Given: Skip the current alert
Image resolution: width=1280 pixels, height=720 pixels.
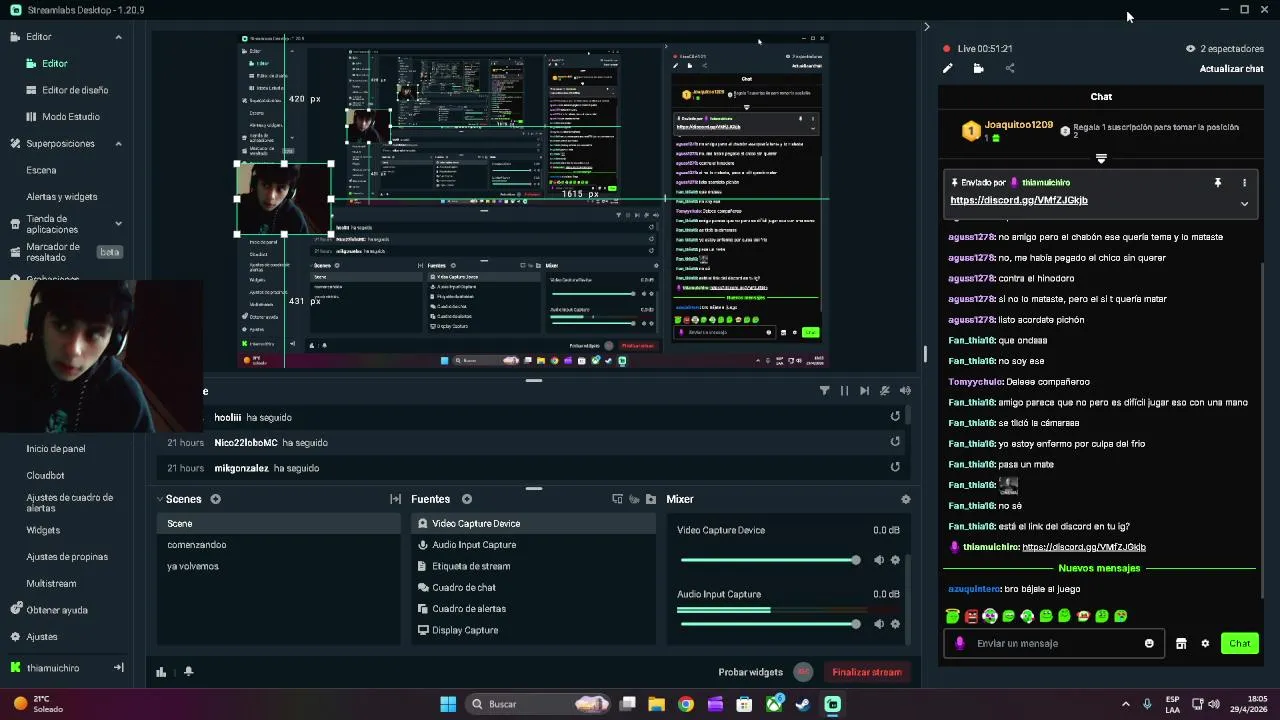Looking at the screenshot, I should [x=864, y=391].
